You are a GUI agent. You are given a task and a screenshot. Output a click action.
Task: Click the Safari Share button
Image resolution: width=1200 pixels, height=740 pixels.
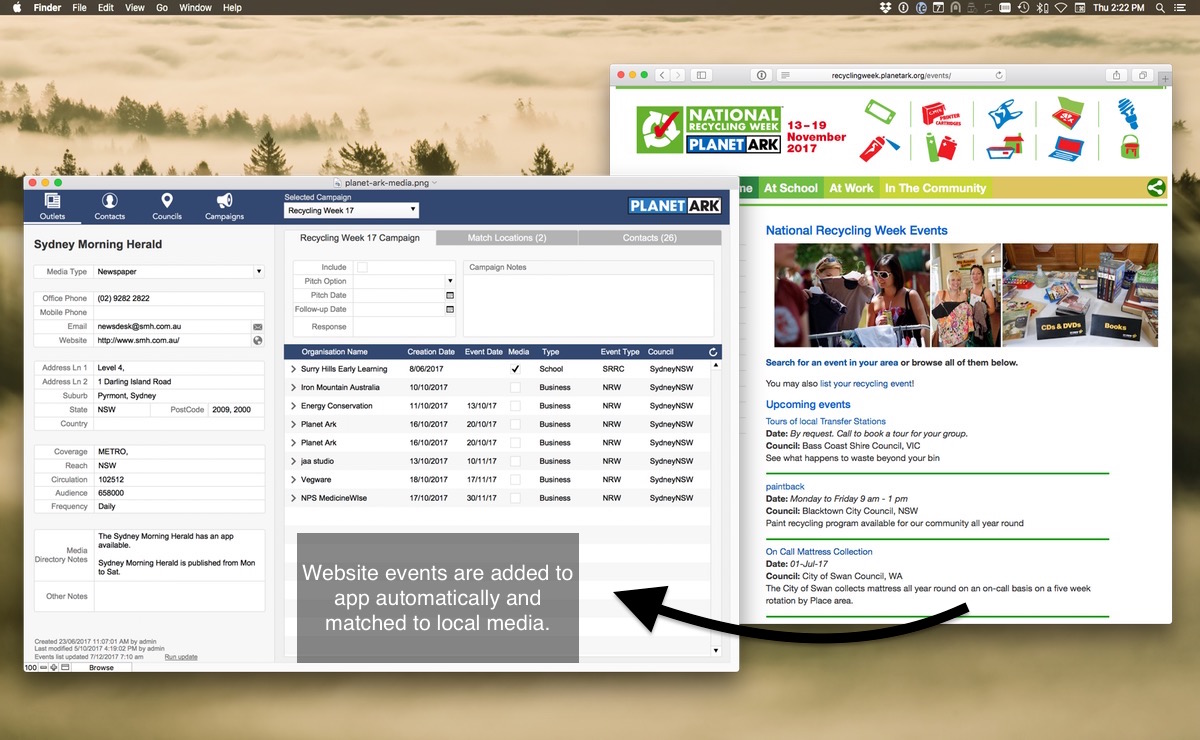[x=1116, y=75]
